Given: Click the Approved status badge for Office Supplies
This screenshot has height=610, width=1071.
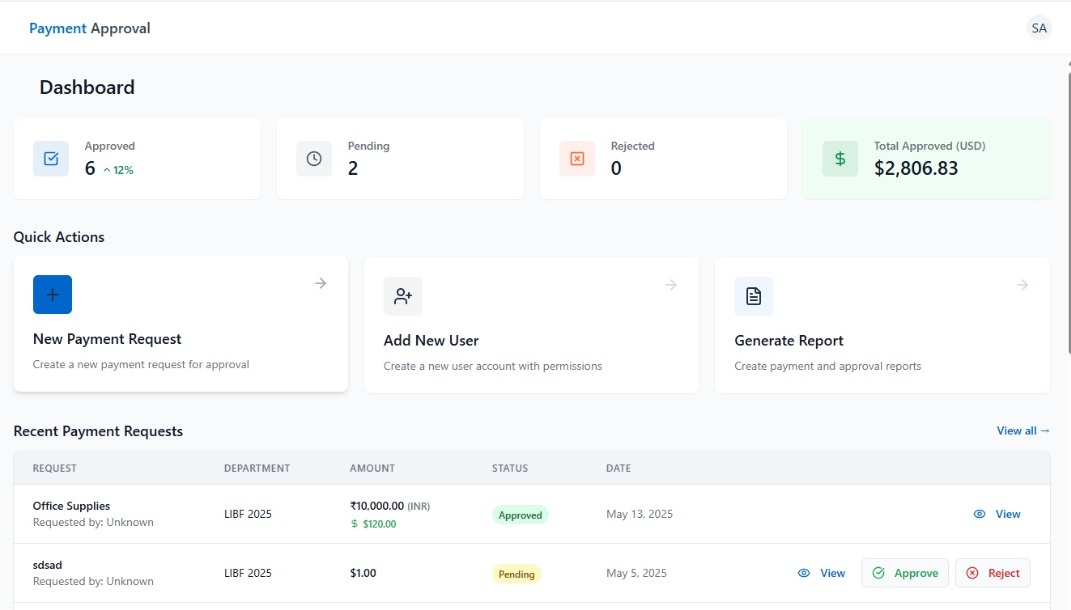Looking at the screenshot, I should [520, 515].
